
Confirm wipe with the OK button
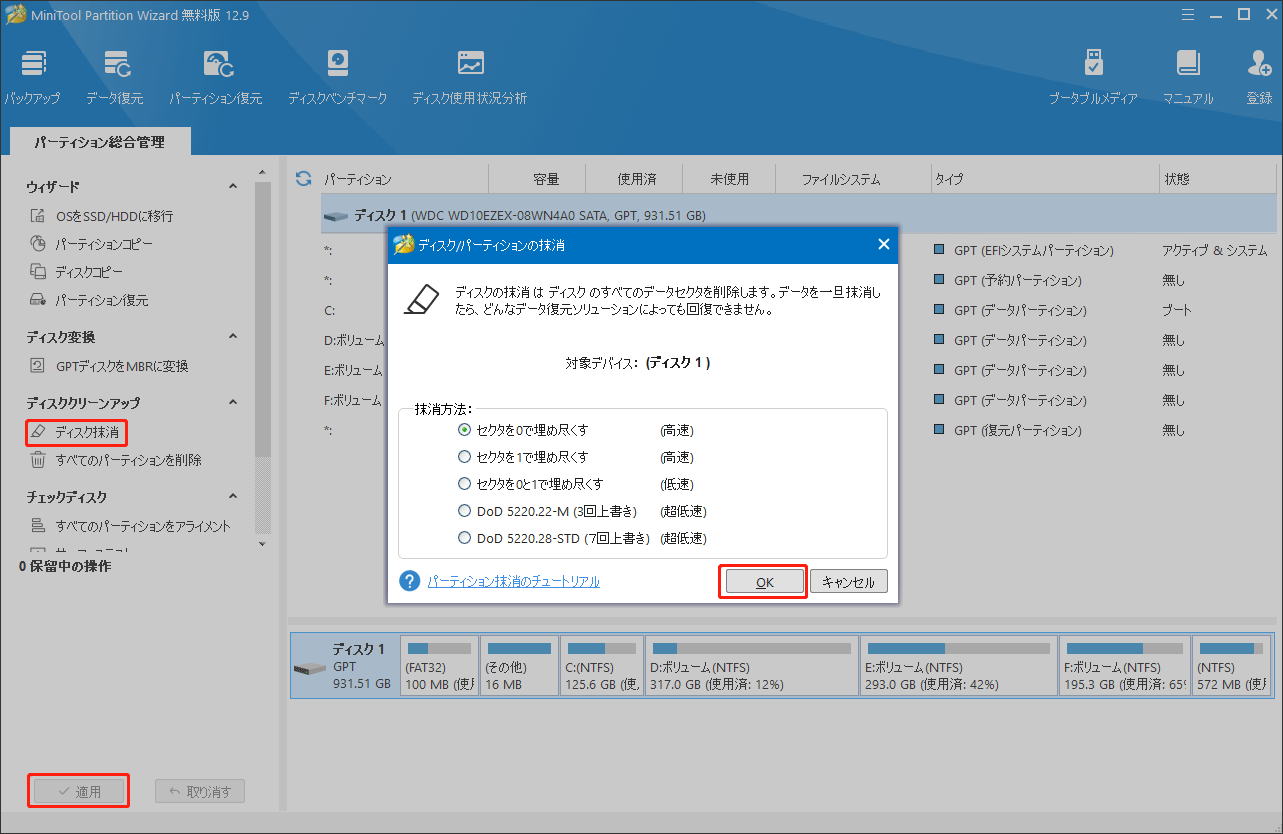click(x=764, y=582)
